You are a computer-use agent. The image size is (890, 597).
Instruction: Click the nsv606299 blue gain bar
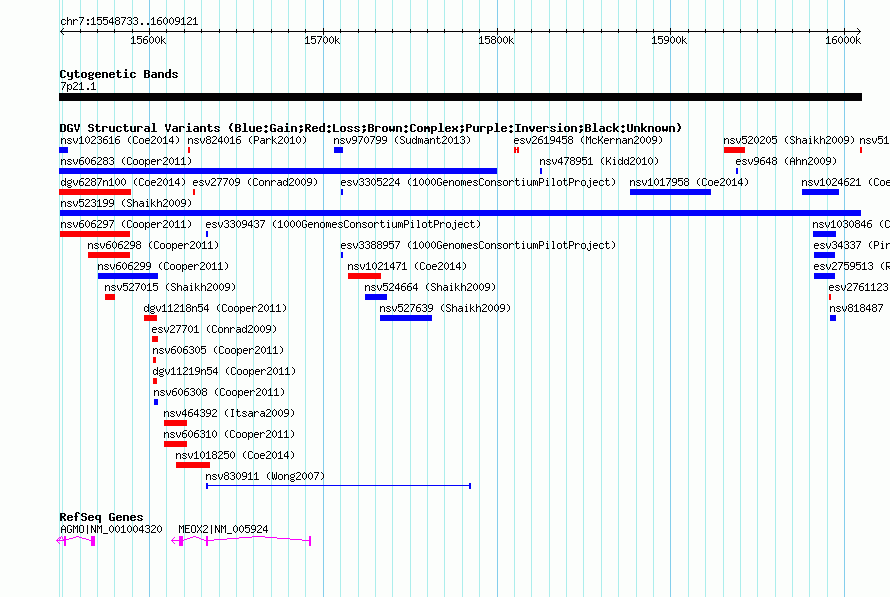click(128, 276)
